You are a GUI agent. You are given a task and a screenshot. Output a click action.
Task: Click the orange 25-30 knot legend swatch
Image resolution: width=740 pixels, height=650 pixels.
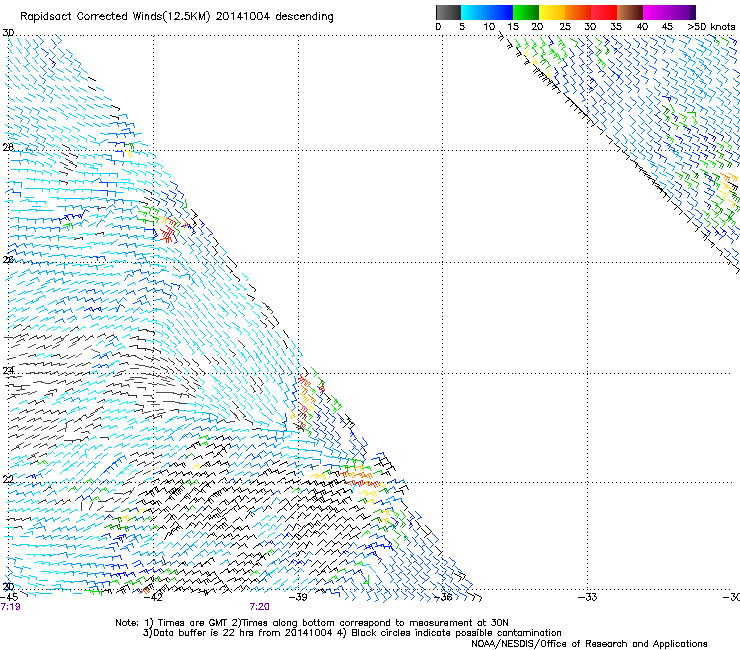click(578, 12)
